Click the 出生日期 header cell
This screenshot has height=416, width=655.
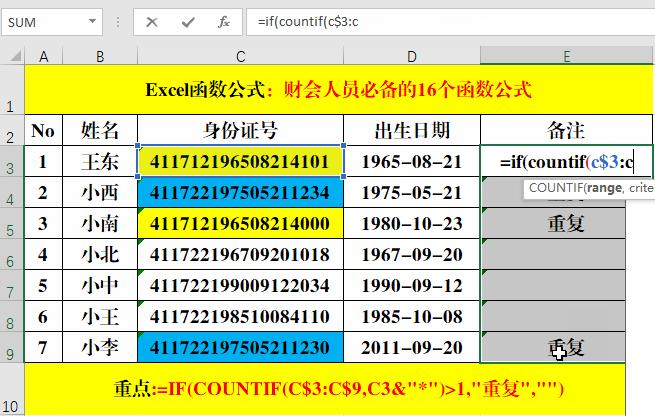pyautogui.click(x=411, y=130)
